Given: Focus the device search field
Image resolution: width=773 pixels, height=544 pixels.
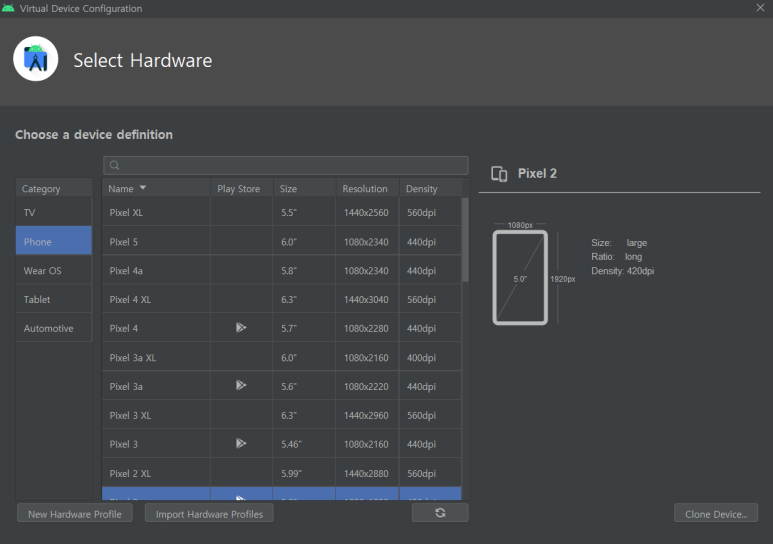Looking at the screenshot, I should (x=286, y=165).
